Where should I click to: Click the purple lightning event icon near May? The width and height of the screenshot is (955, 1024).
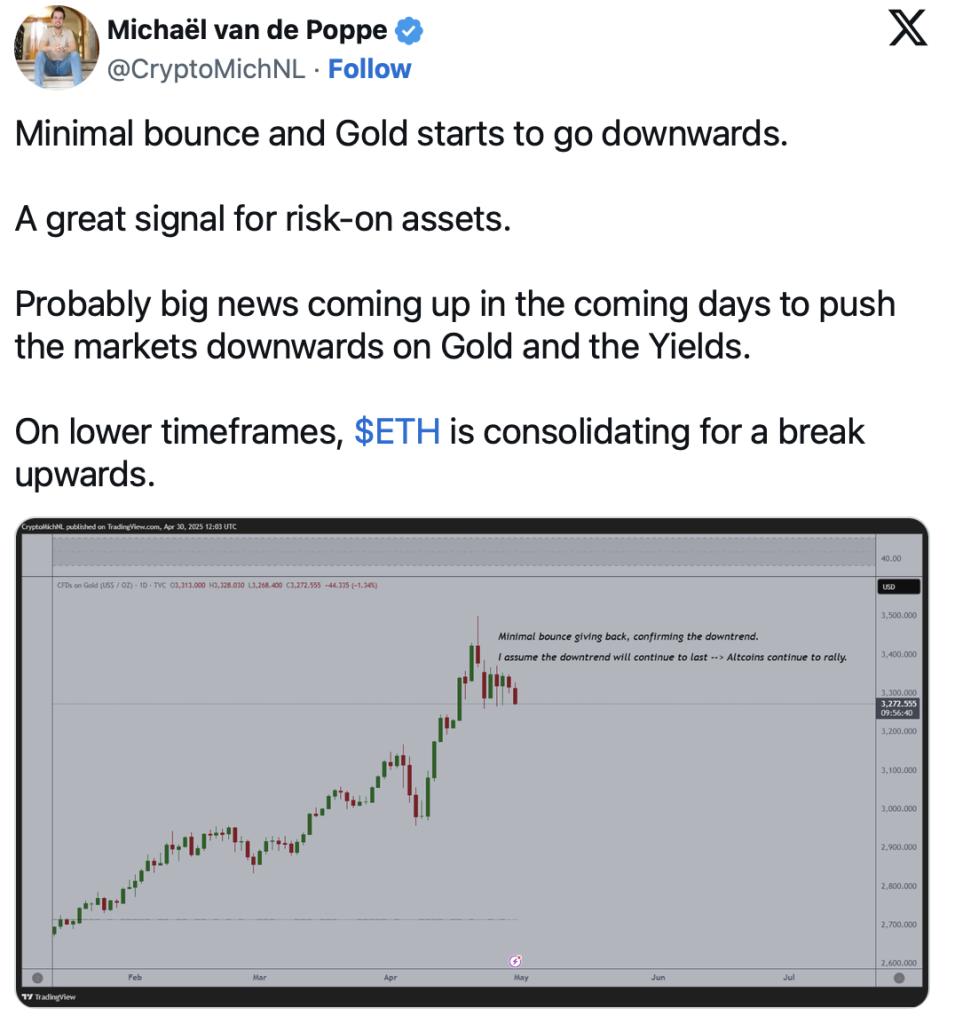515,961
